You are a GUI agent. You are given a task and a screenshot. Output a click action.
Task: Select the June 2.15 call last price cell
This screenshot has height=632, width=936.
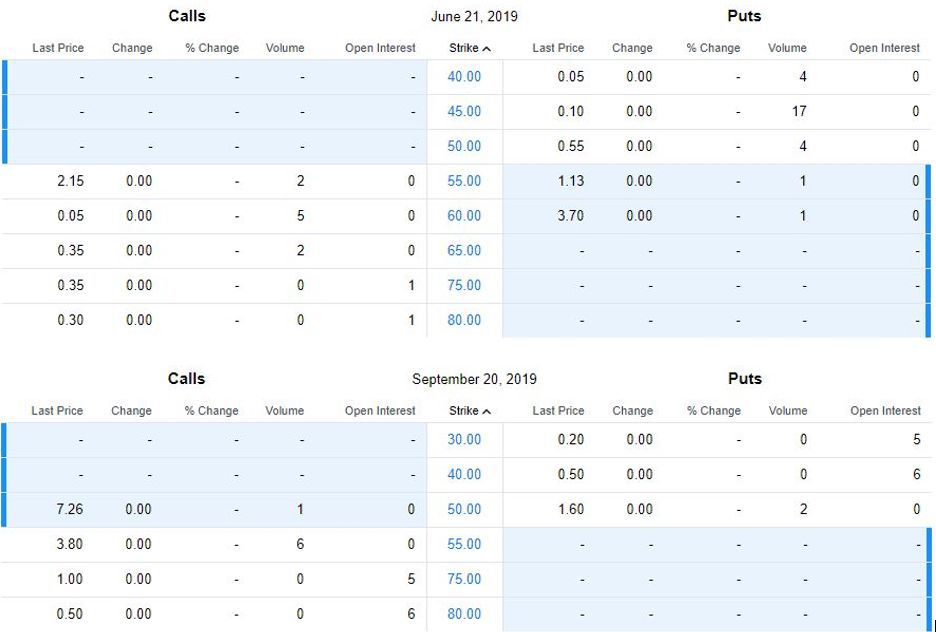click(70, 181)
